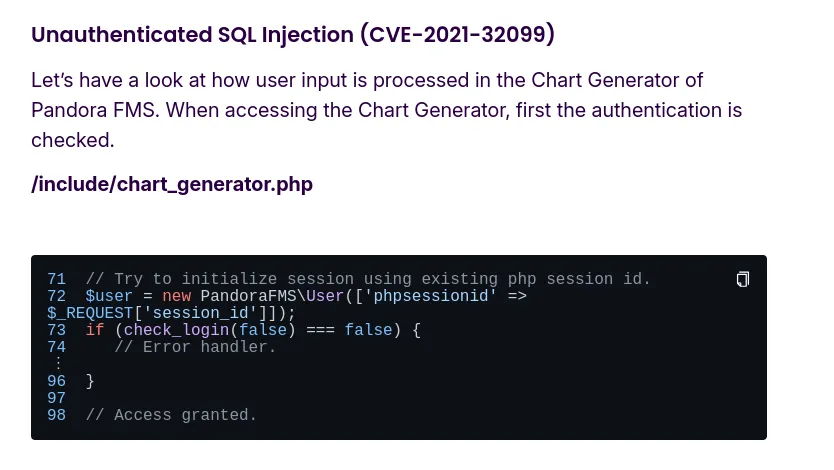834x470 pixels.
Task: Click line number 96 in code
Action: pos(56,381)
